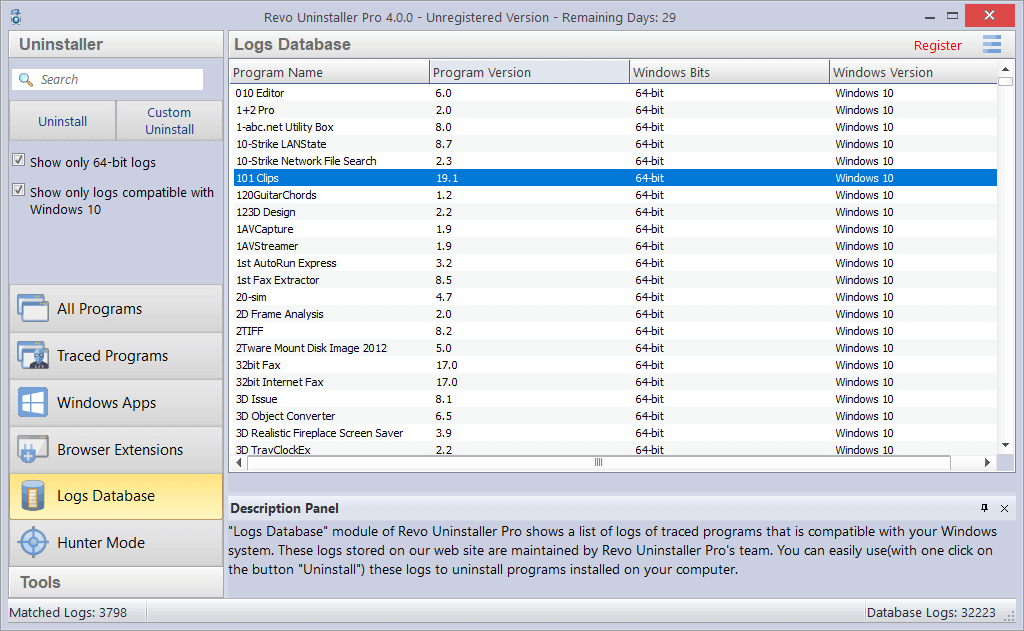
Task: Sort by Program Version column header
Action: 529,73
